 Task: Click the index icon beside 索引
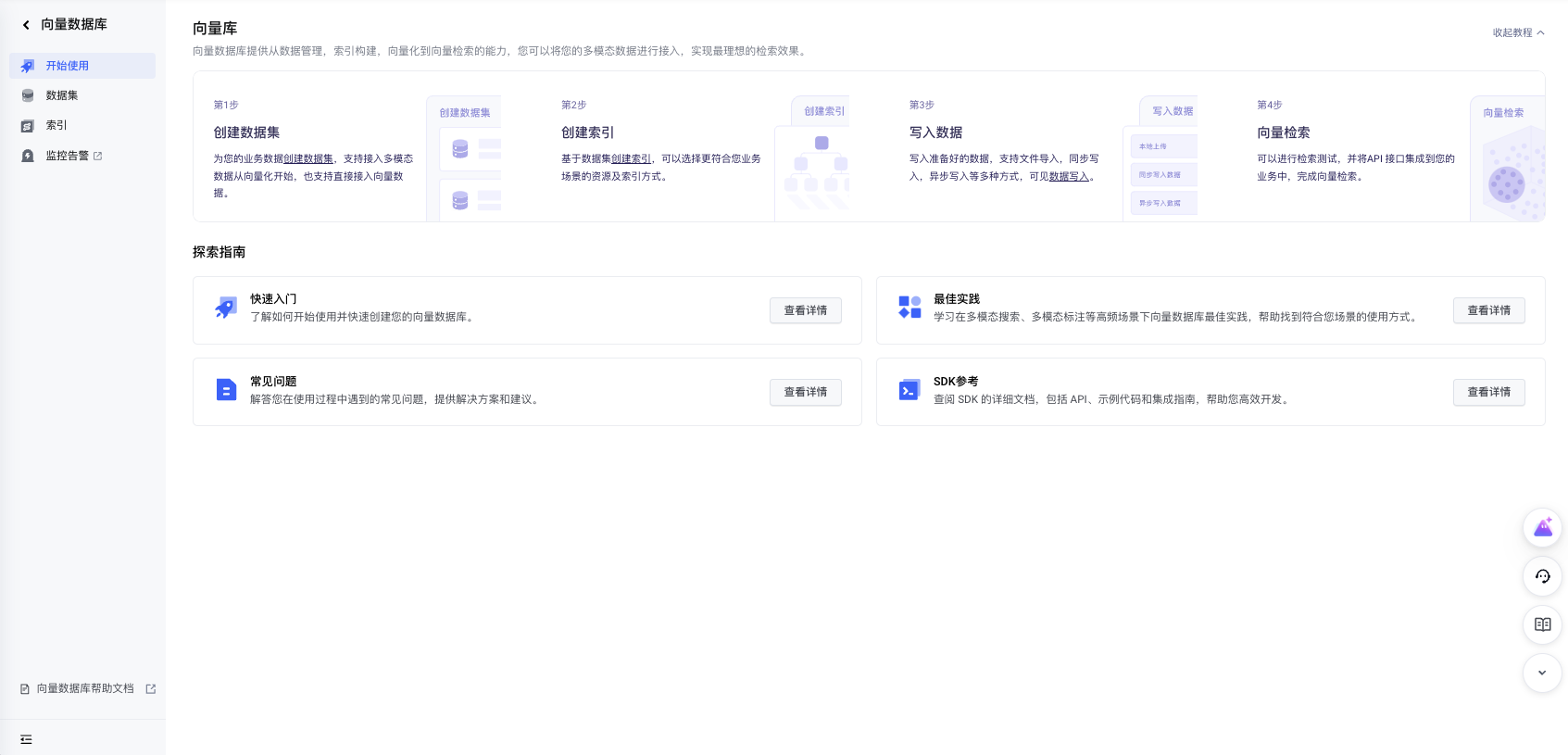point(28,126)
